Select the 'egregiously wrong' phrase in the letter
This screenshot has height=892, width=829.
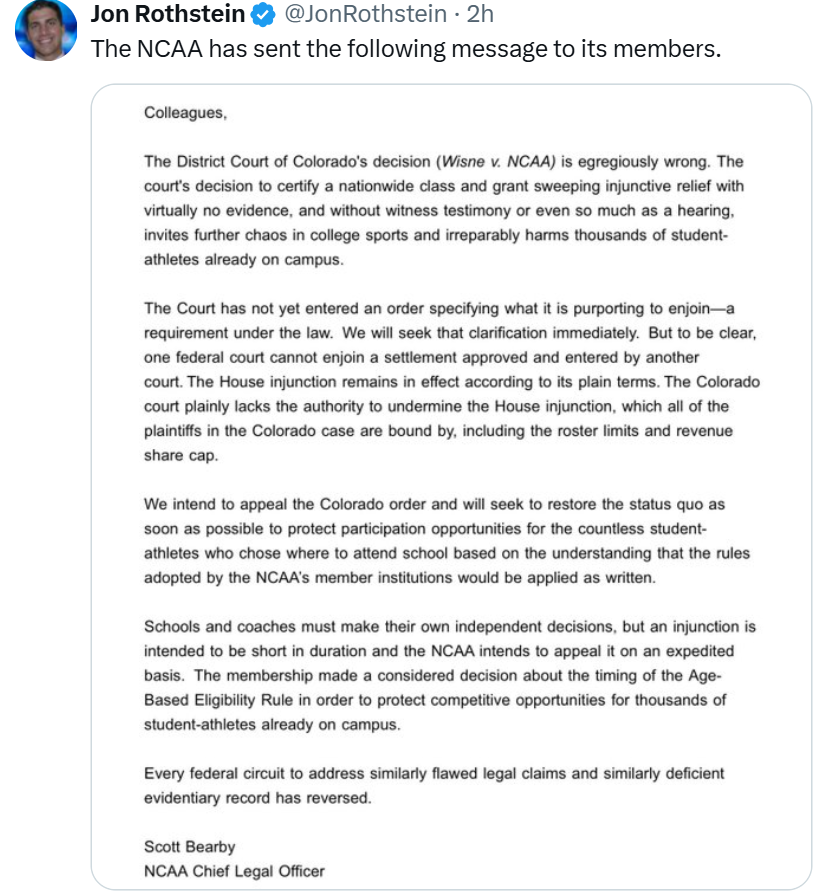pos(644,162)
